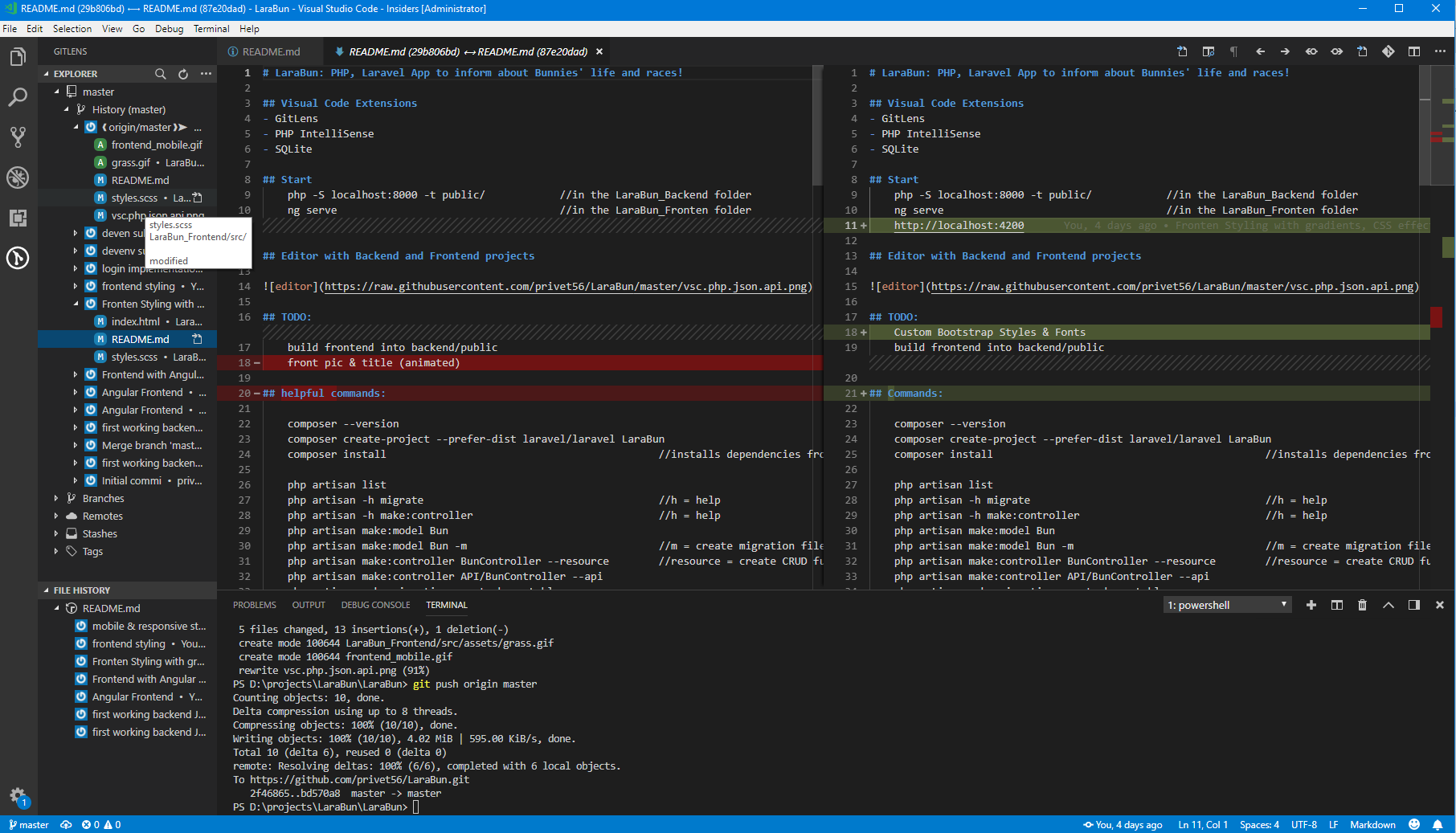
Task: Expand the 'Merge branch' commit
Action: pos(76,445)
